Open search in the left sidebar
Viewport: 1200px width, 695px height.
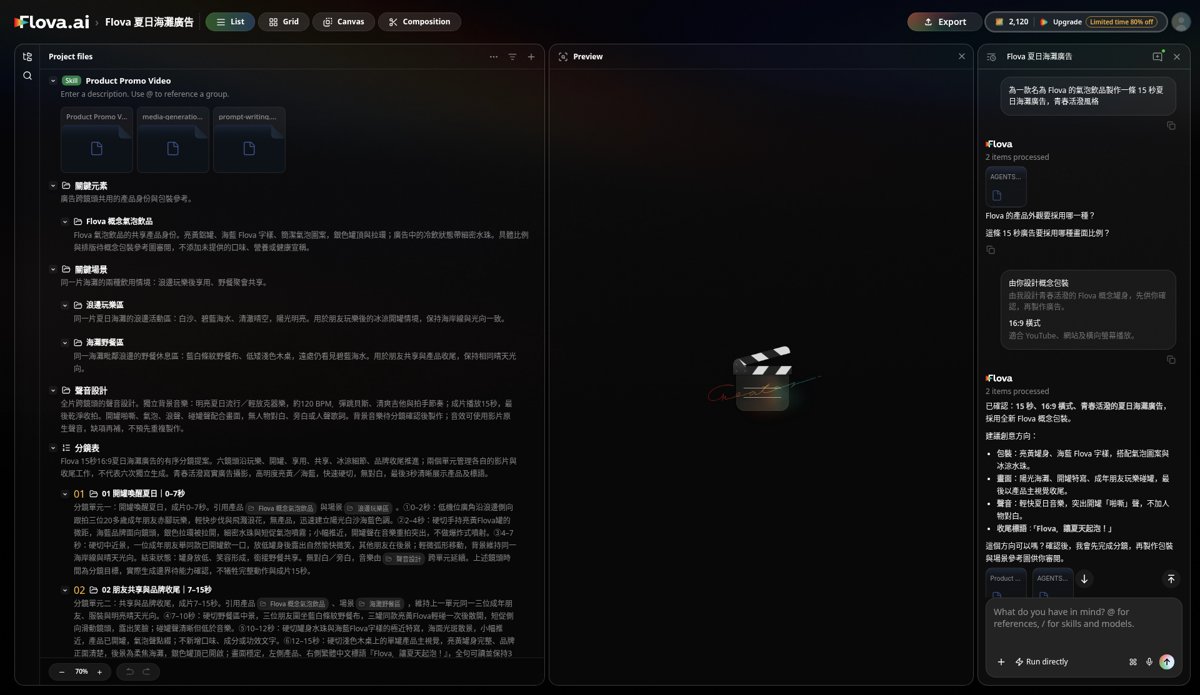[x=27, y=75]
